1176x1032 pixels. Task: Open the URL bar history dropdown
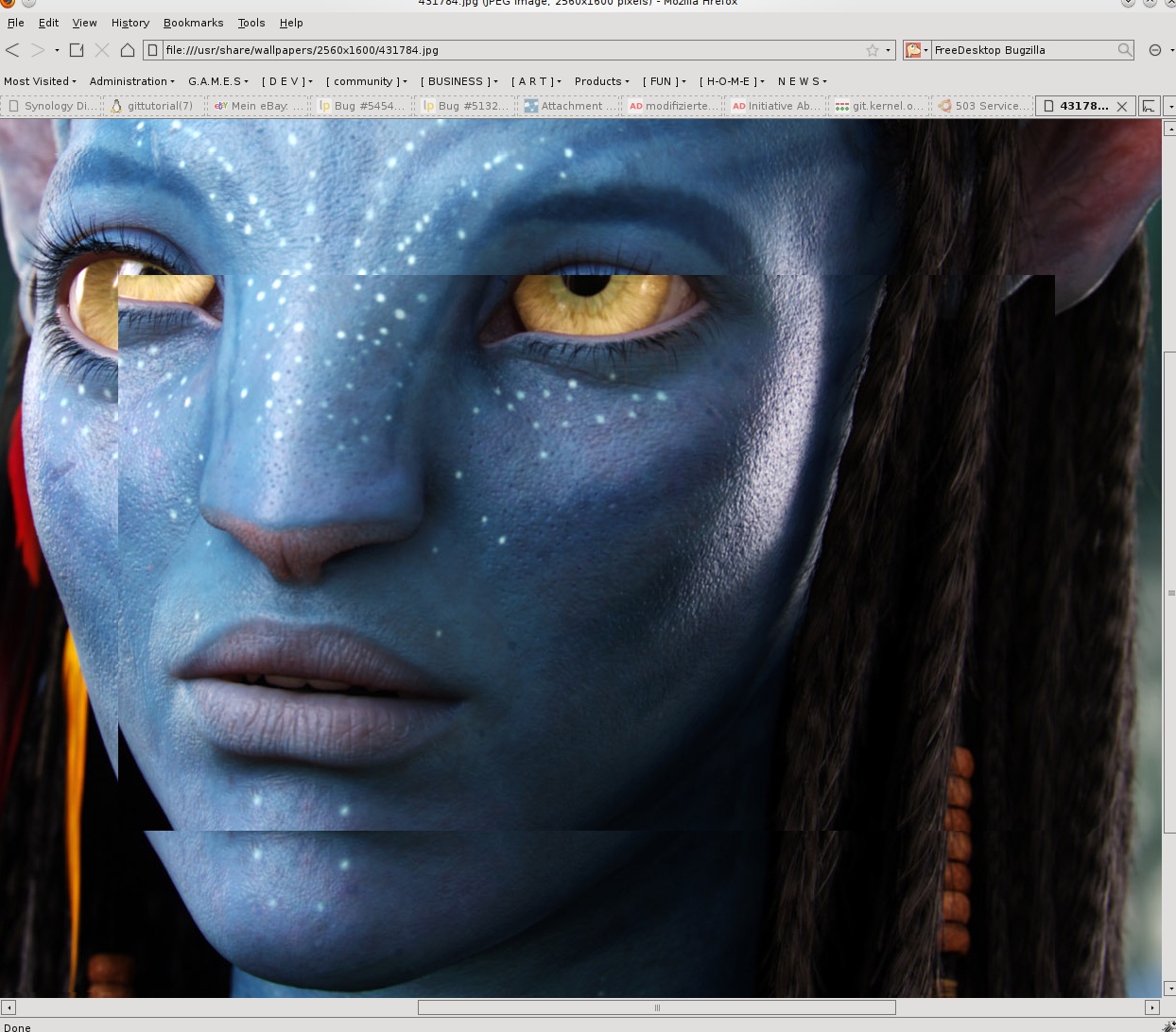coord(888,50)
